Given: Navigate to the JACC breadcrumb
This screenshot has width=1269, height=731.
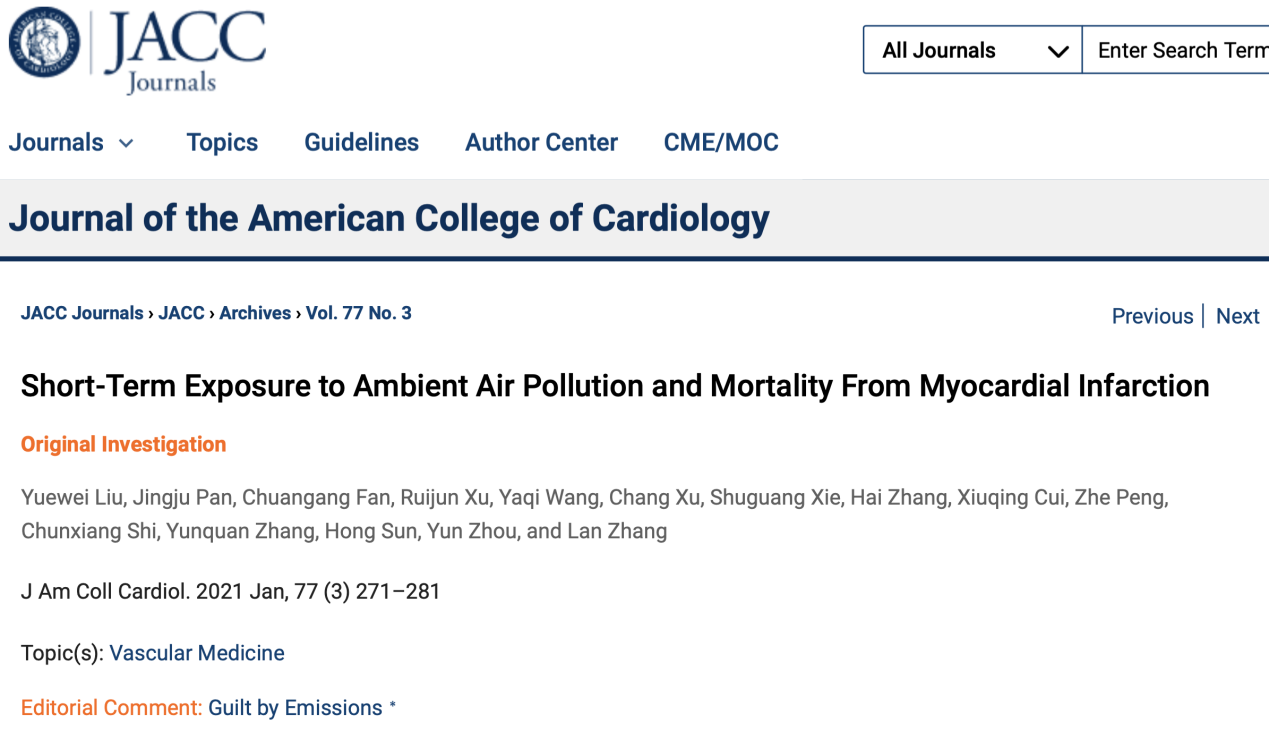Looking at the screenshot, I should (182, 313).
